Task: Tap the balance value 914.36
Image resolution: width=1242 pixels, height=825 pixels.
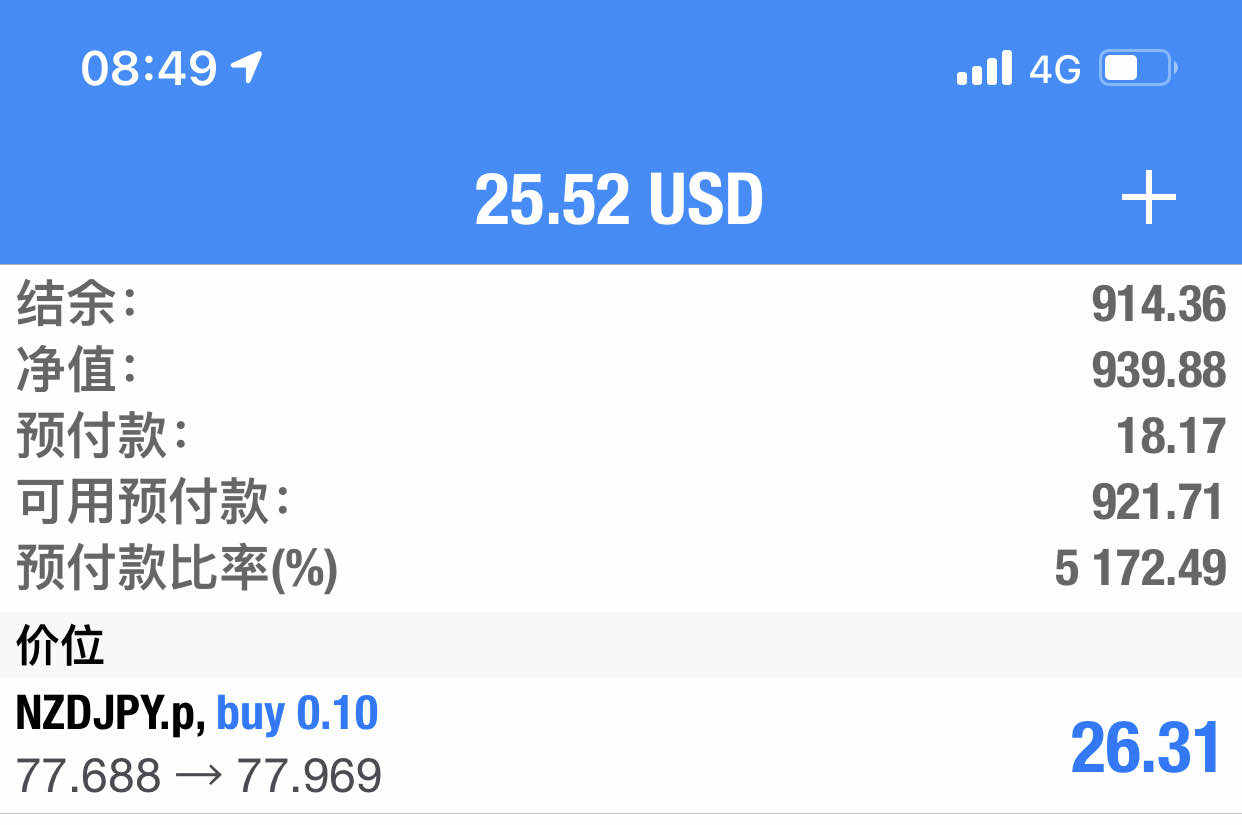Action: click(1158, 305)
